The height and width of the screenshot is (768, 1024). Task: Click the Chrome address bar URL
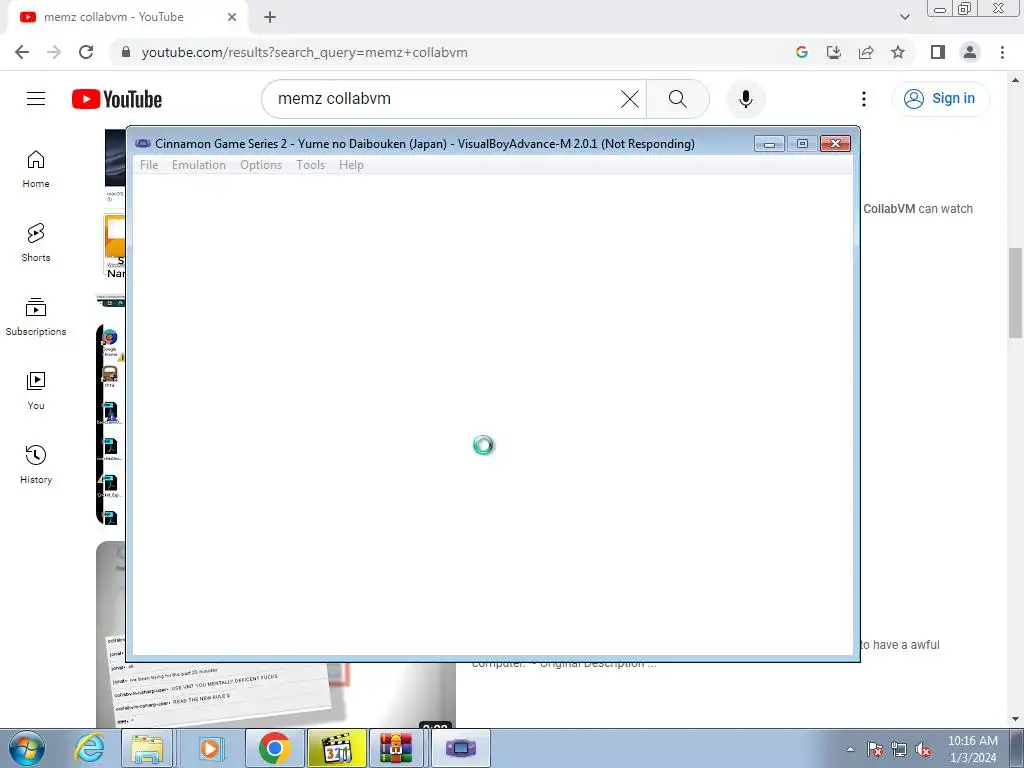[x=304, y=52]
